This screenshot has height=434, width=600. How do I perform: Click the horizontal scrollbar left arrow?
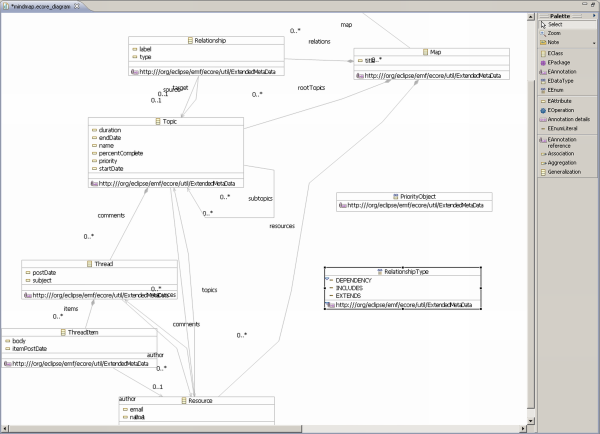[x=5, y=429]
